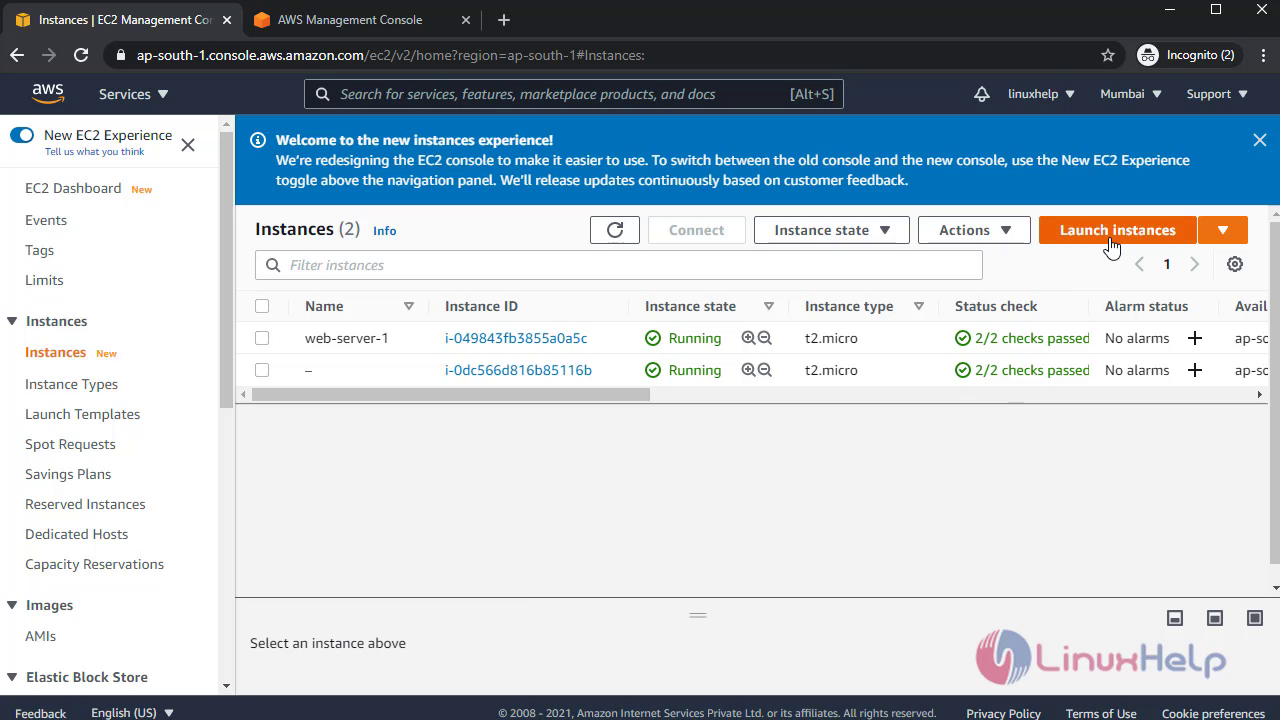Click info icon in welcome banner

coord(257,140)
